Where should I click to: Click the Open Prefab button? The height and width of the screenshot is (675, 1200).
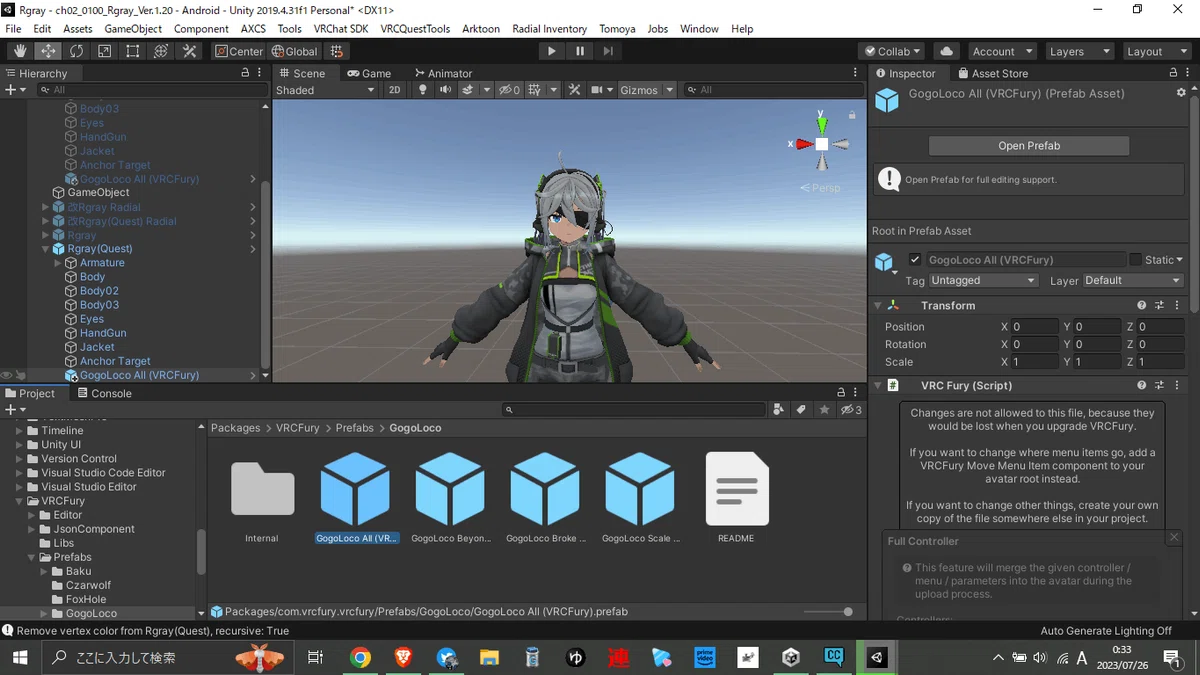point(1029,145)
